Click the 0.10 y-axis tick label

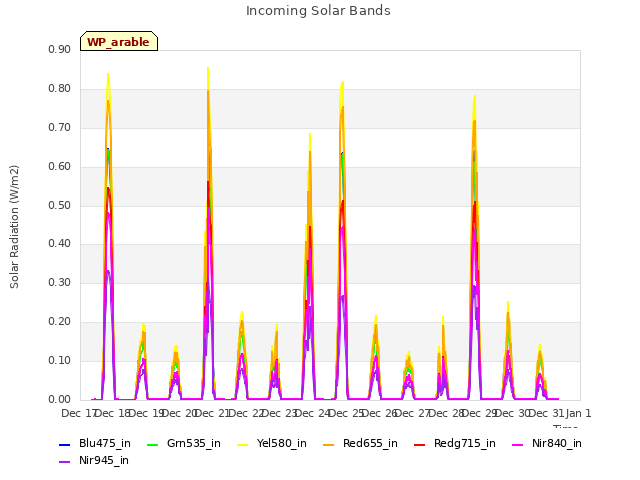[x=60, y=361]
